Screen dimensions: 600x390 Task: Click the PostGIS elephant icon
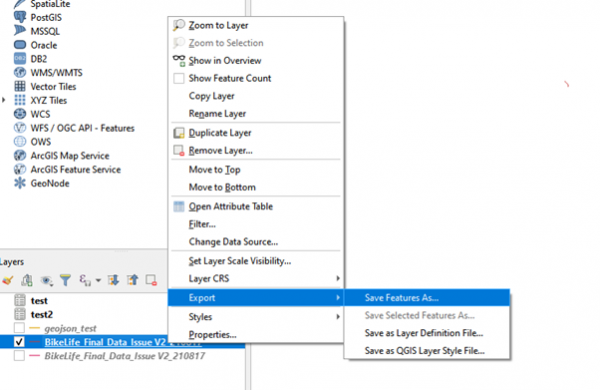[20, 17]
